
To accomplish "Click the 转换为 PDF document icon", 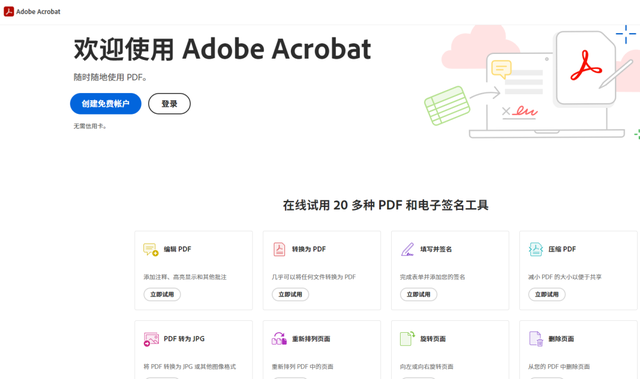I will tap(279, 249).
